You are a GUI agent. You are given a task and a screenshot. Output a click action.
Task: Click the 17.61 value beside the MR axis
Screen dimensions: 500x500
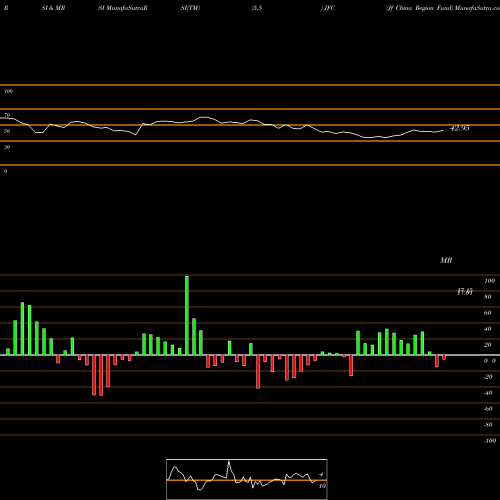click(x=465, y=292)
